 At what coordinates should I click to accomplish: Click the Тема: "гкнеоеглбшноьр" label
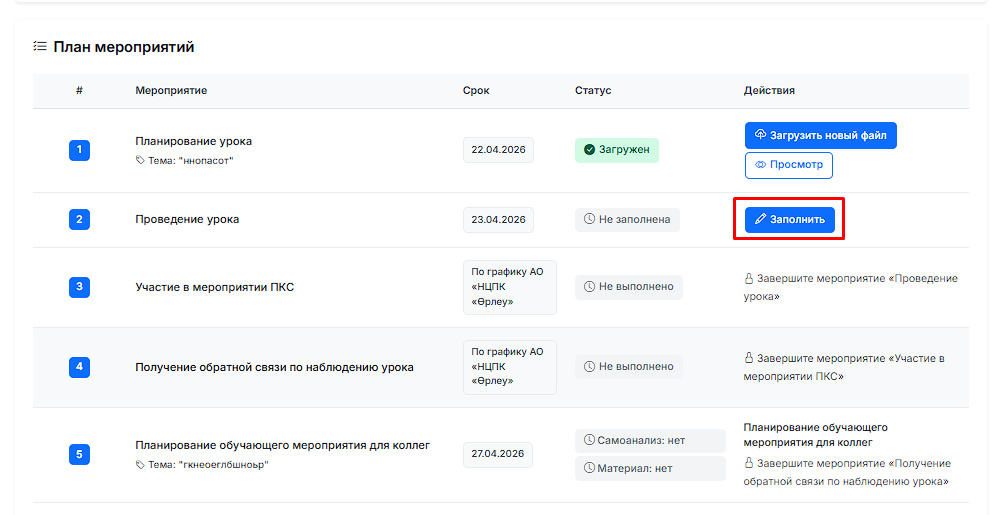(209, 464)
